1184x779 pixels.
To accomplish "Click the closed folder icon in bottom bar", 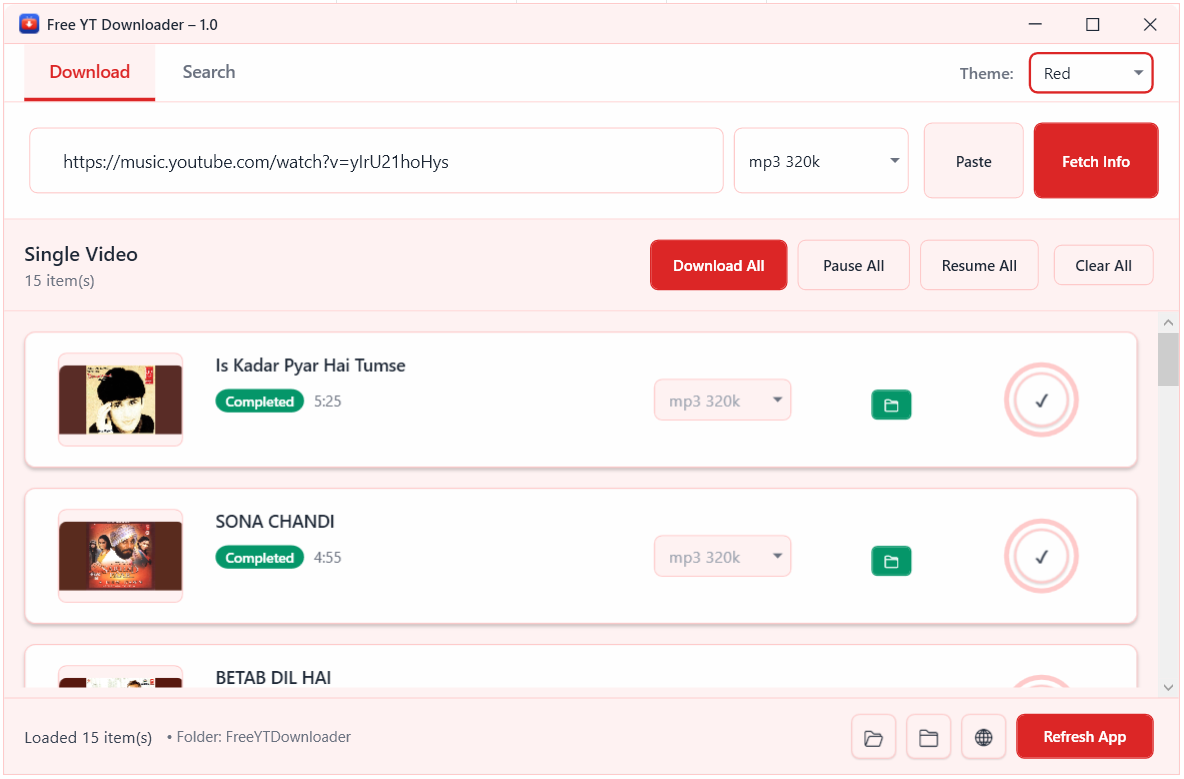I will click(928, 738).
